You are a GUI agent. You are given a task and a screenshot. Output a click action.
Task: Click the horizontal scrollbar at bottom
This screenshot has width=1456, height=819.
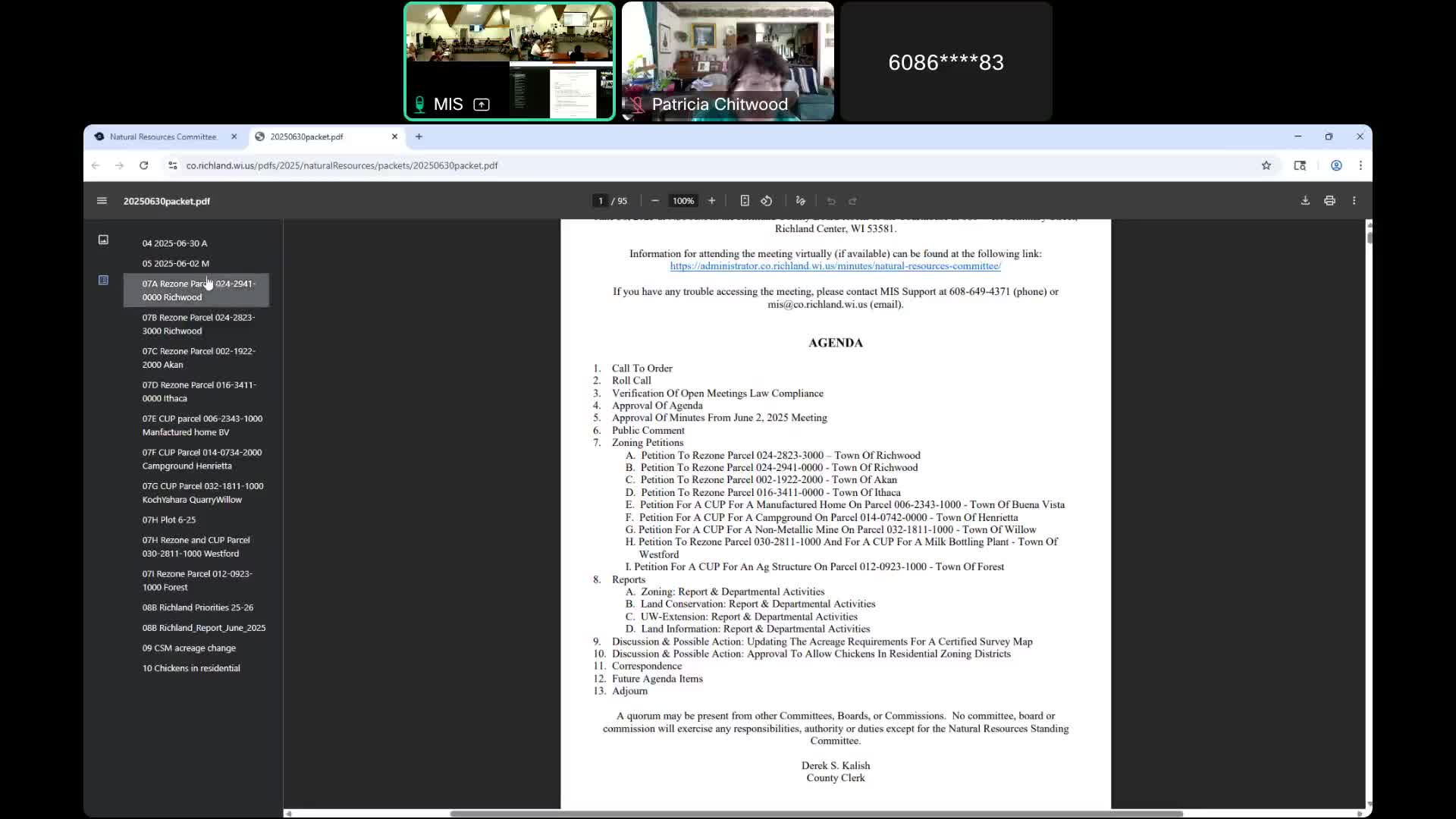tap(816, 814)
